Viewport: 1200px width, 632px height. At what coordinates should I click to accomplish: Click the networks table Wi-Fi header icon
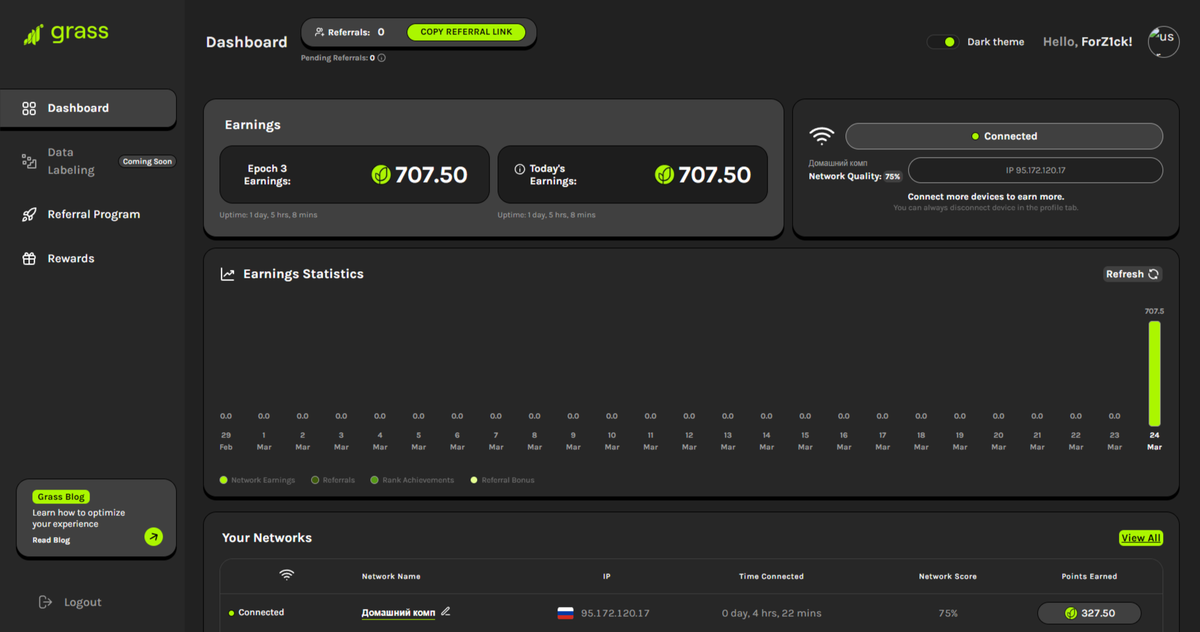pyautogui.click(x=287, y=575)
